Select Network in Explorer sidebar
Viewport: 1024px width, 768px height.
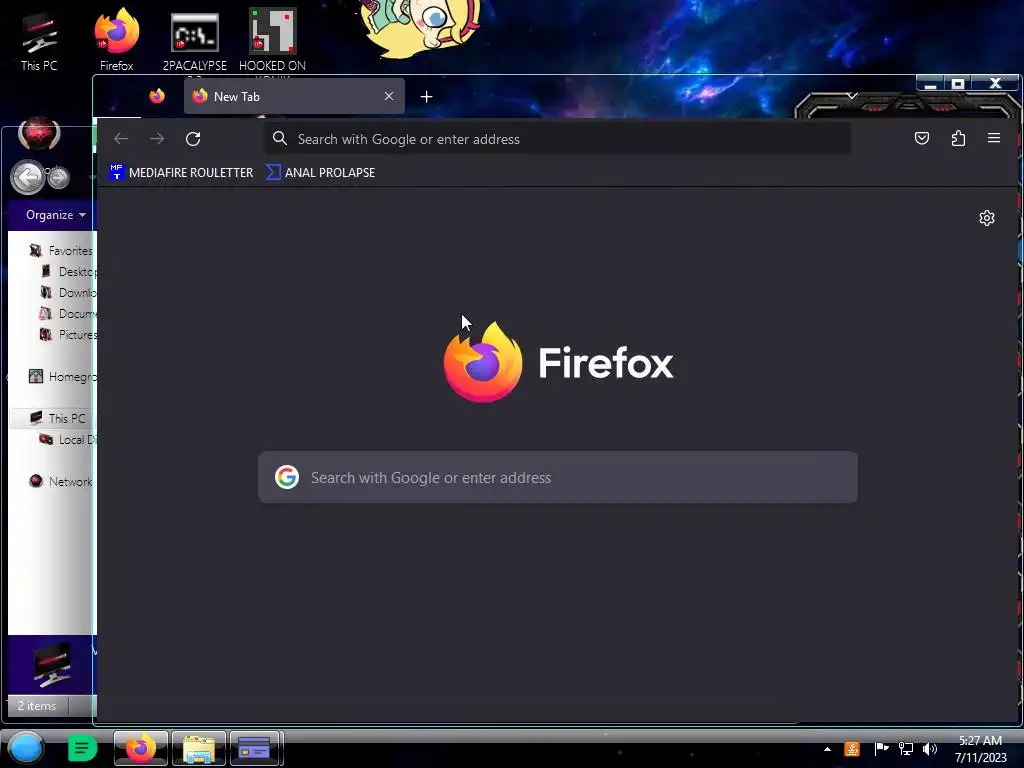click(61, 481)
